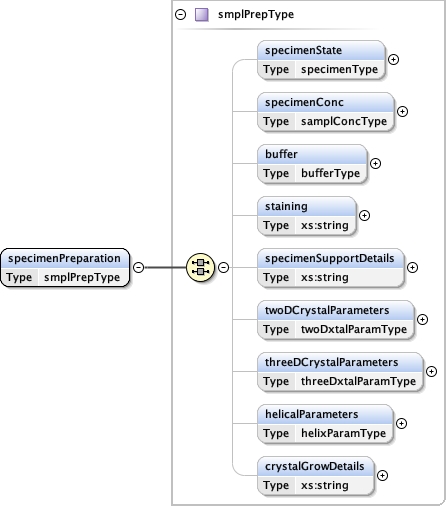Expand the crystalGrowDetails element

point(382,475)
